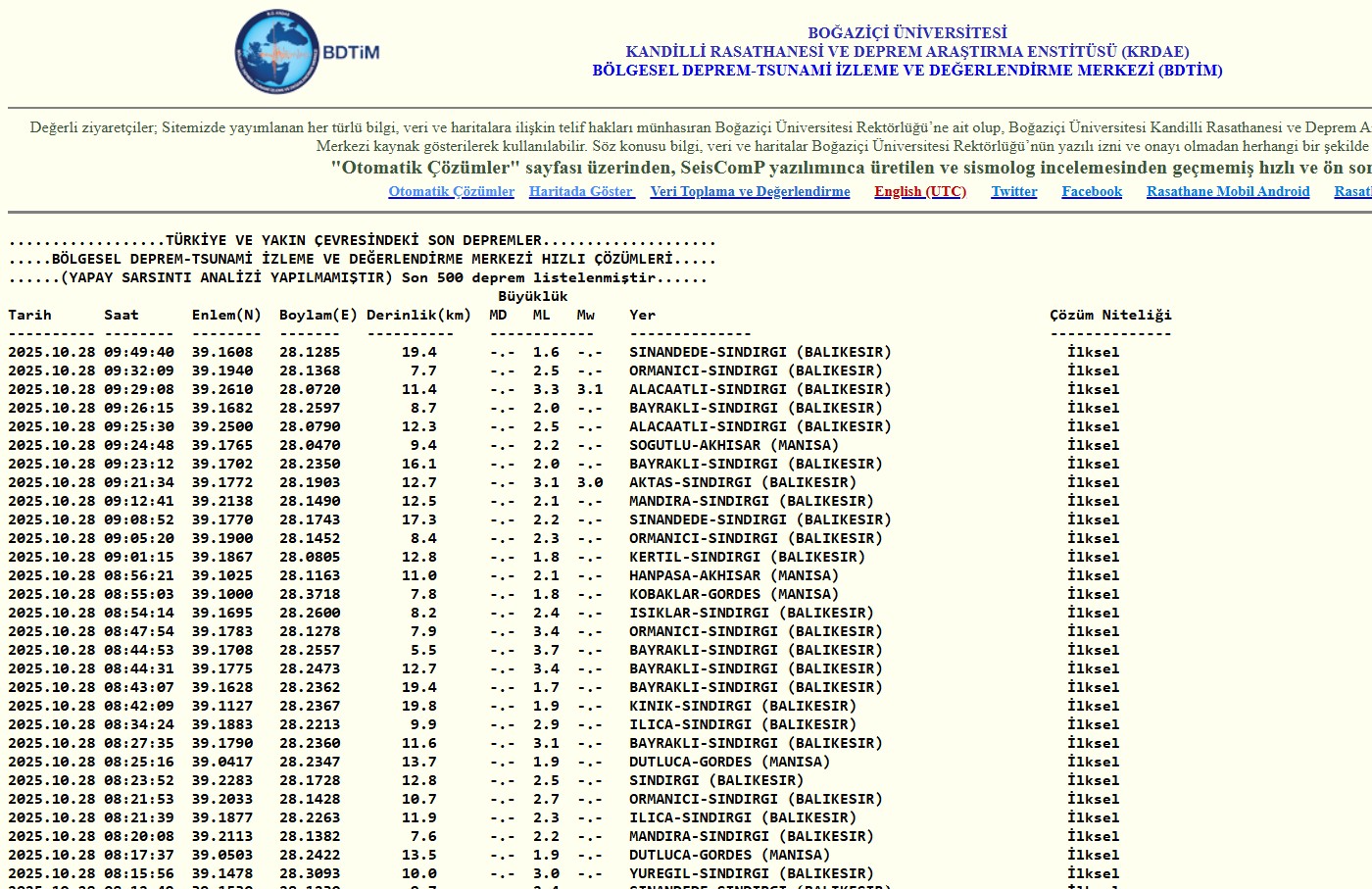The width and height of the screenshot is (1372, 889).
Task: Click the BDTiM globe logo
Action: tap(277, 54)
